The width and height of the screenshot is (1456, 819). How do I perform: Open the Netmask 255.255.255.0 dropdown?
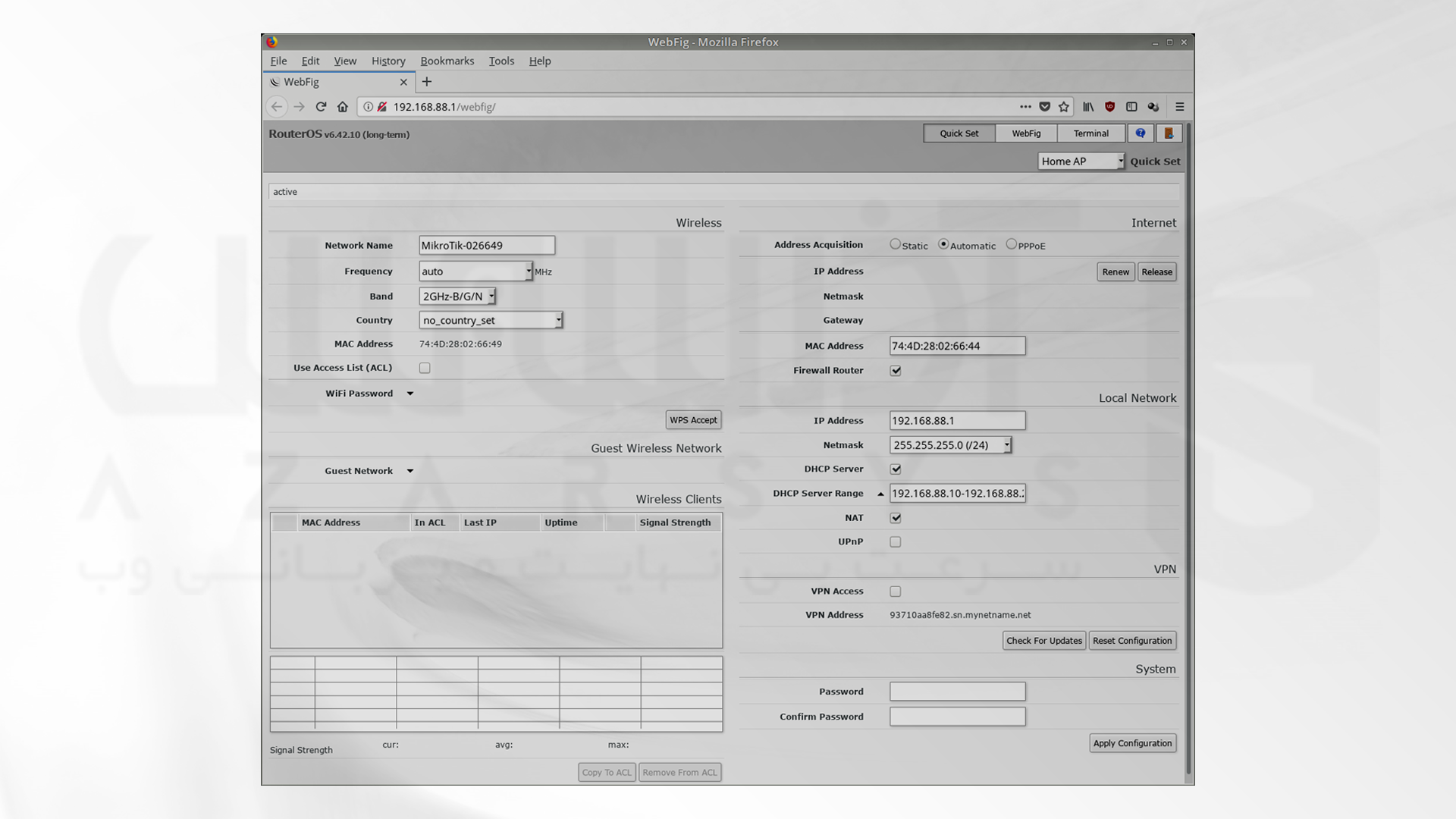pyautogui.click(x=951, y=445)
